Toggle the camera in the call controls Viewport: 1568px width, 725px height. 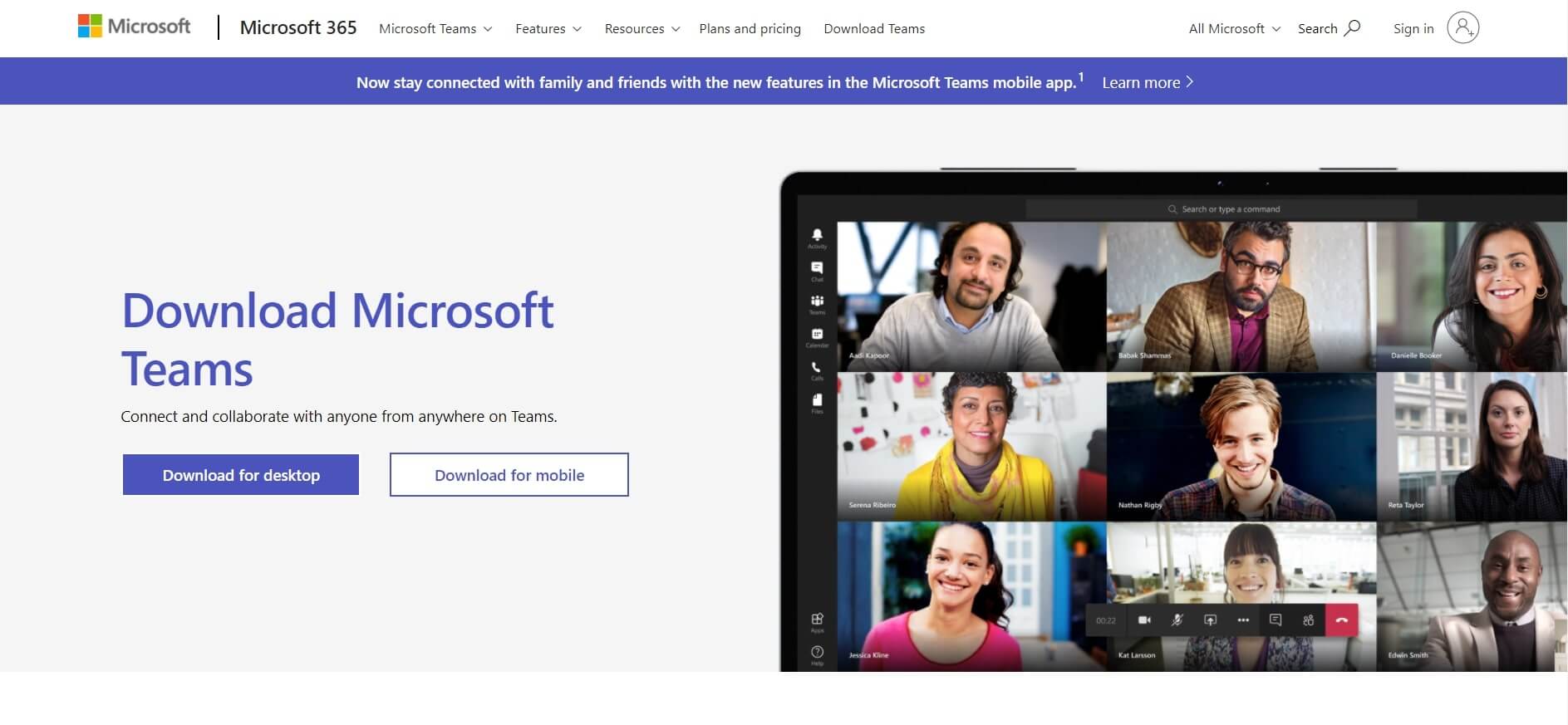coord(1144,620)
